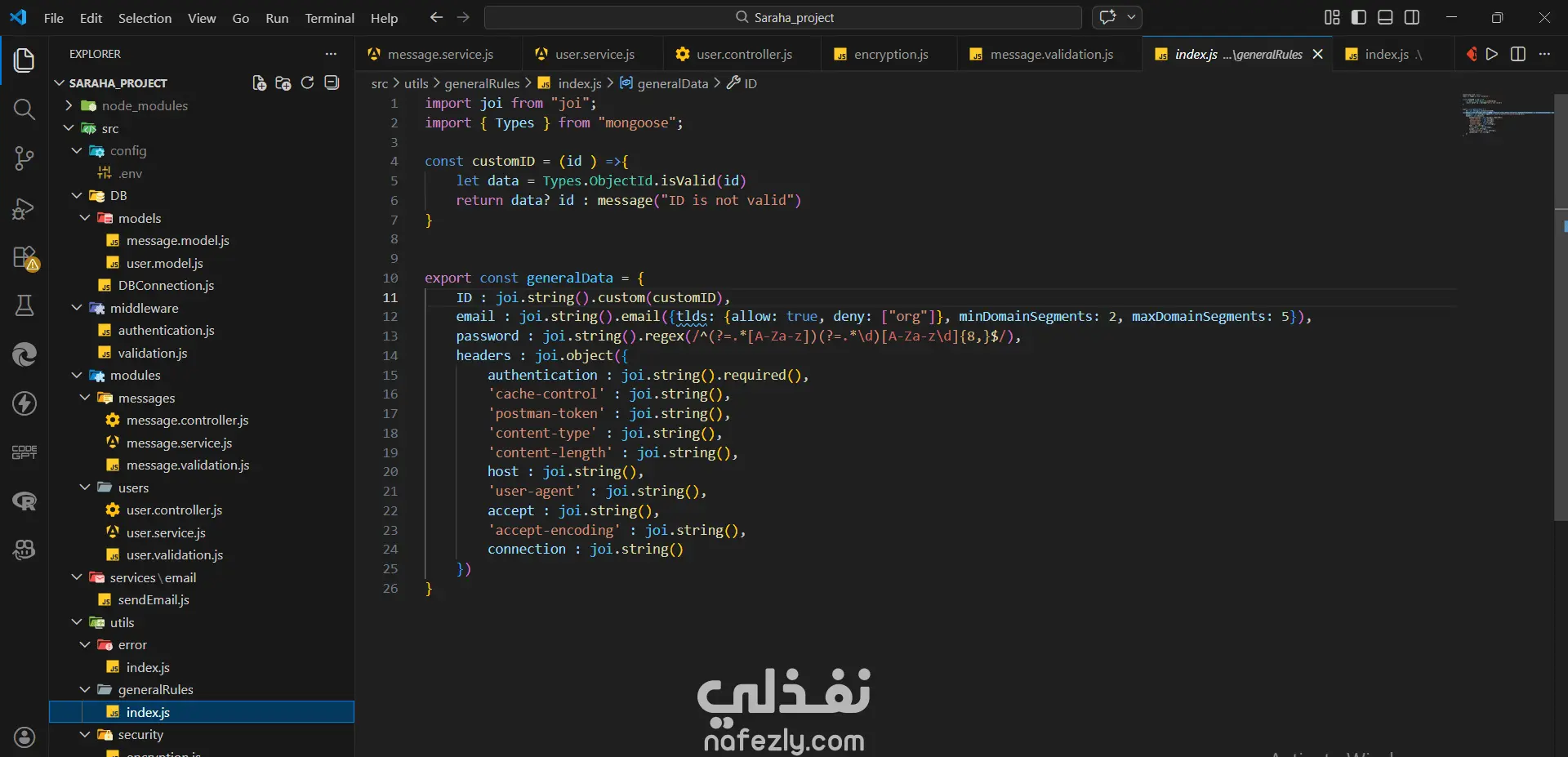The height and width of the screenshot is (757, 1568).
Task: Click the src breadcrumb segment
Action: tap(380, 83)
